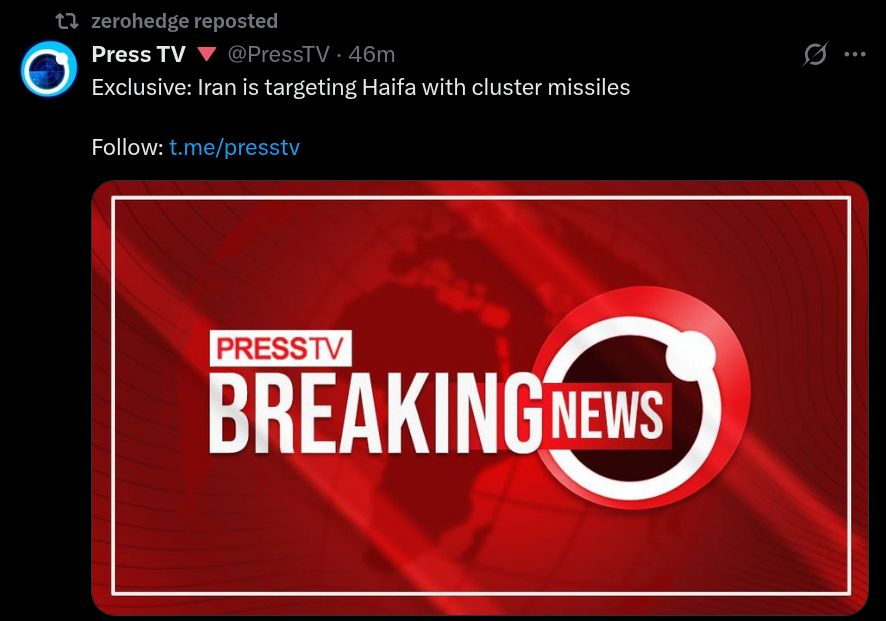This screenshot has height=621, width=886.
Task: Click the small PRESSTV logo label in banner
Action: [x=281, y=349]
